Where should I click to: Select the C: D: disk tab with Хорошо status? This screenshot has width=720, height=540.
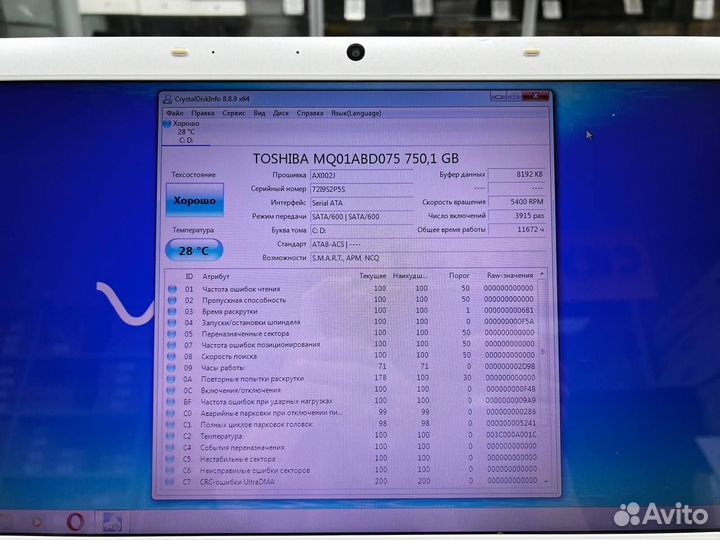[186, 132]
